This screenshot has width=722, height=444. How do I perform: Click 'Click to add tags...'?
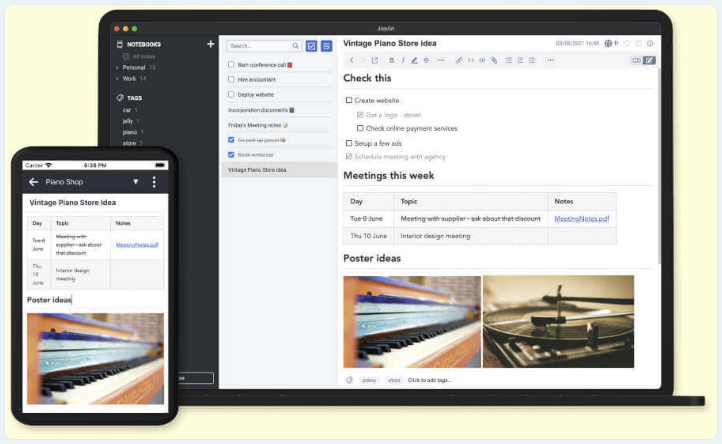429,380
